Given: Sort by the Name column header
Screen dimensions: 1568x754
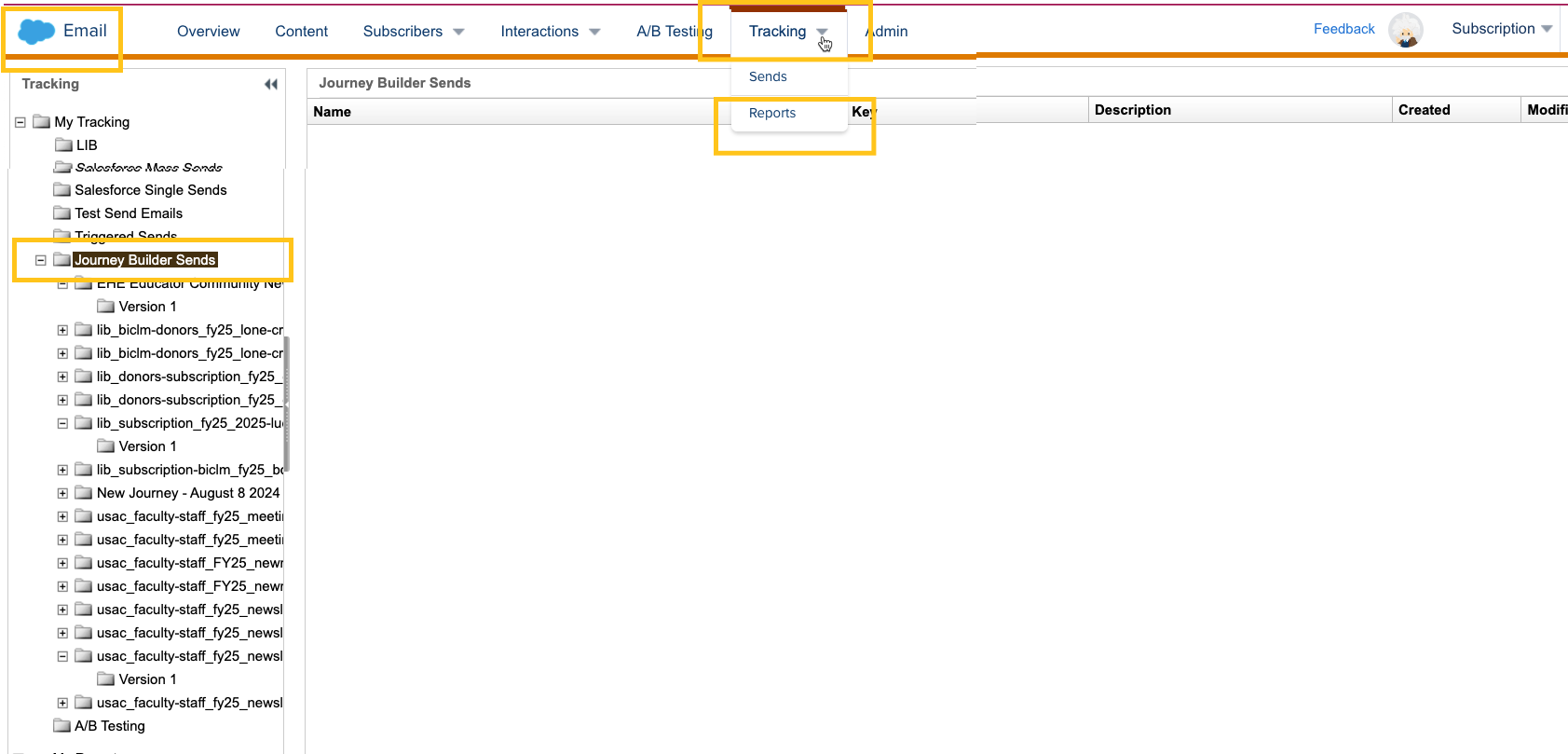Looking at the screenshot, I should [333, 112].
